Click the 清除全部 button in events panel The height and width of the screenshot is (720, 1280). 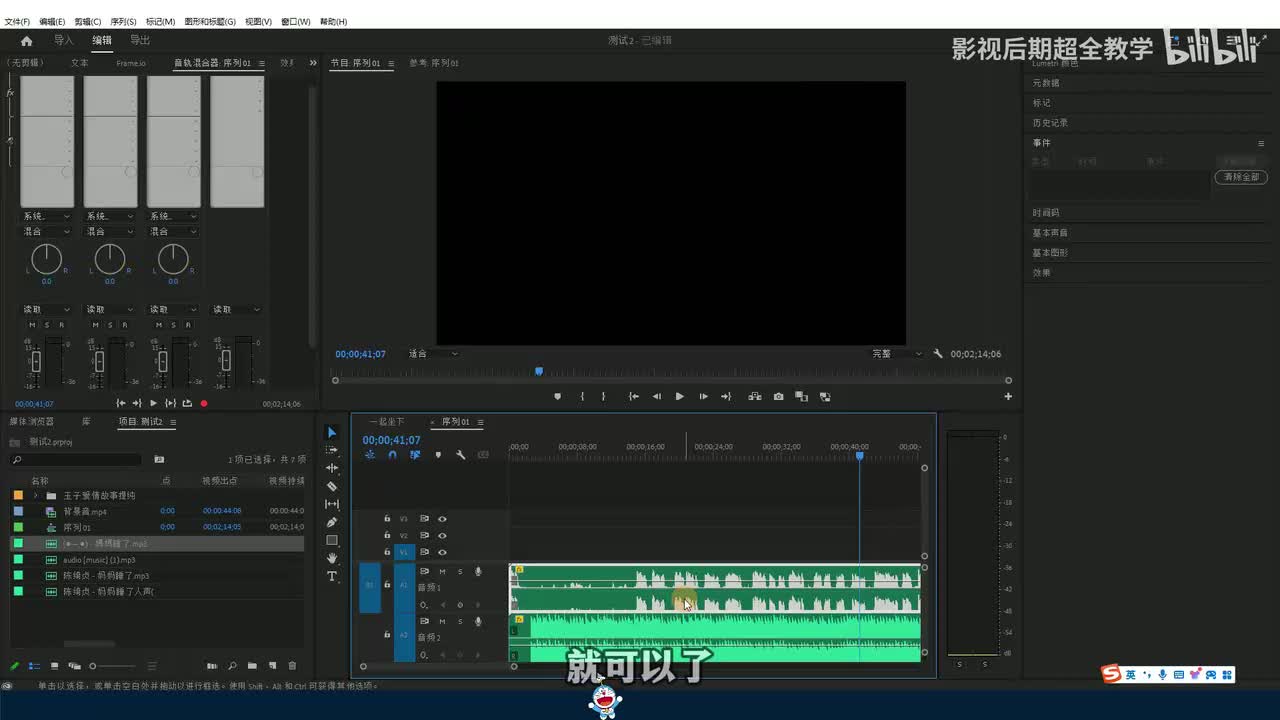[1241, 177]
